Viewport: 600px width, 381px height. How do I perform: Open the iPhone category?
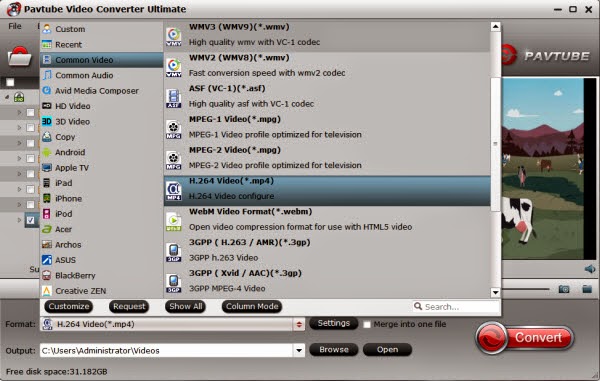tap(101, 199)
